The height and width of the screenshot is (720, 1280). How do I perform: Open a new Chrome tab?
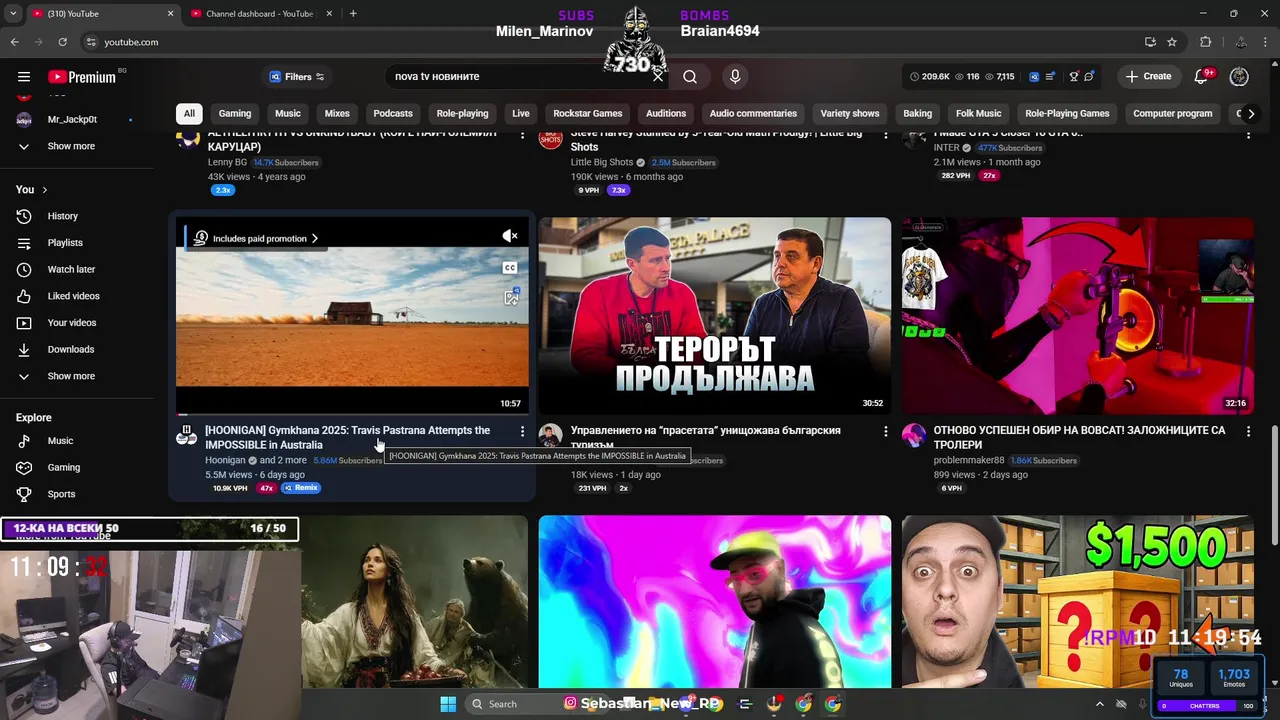point(353,14)
